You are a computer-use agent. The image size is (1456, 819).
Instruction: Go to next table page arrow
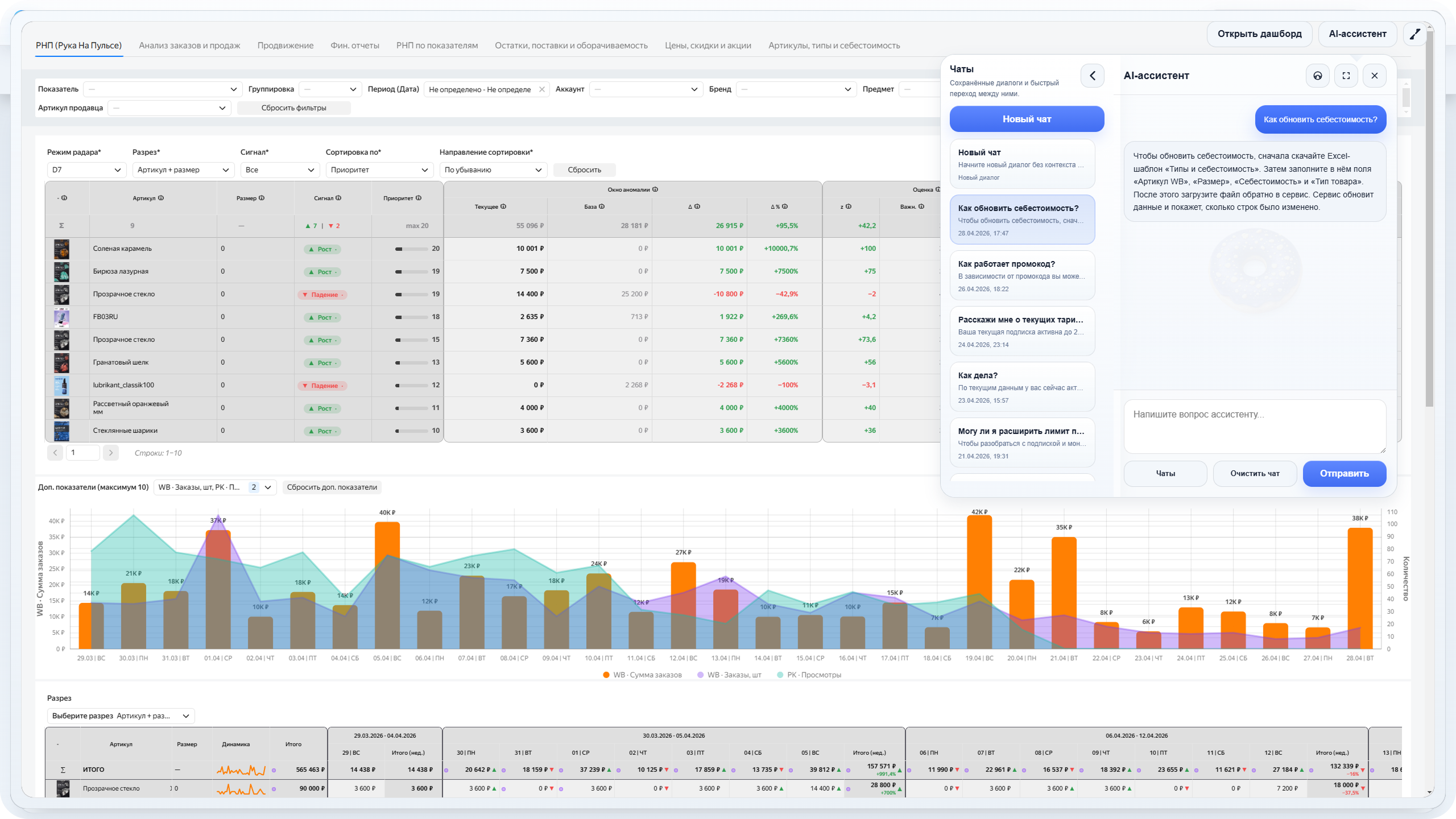click(x=111, y=453)
